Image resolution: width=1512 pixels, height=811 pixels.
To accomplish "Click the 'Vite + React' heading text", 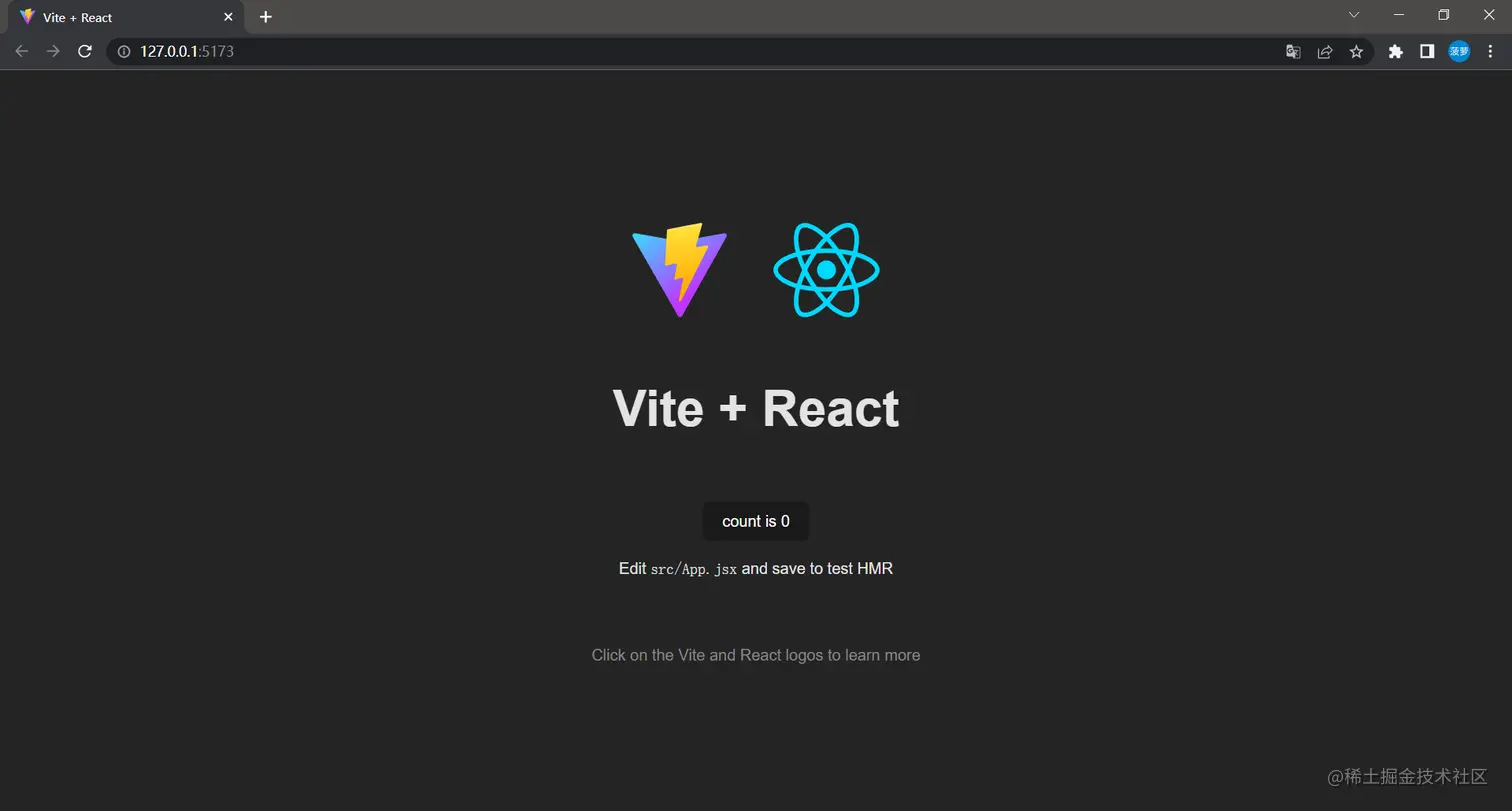I will (x=756, y=409).
